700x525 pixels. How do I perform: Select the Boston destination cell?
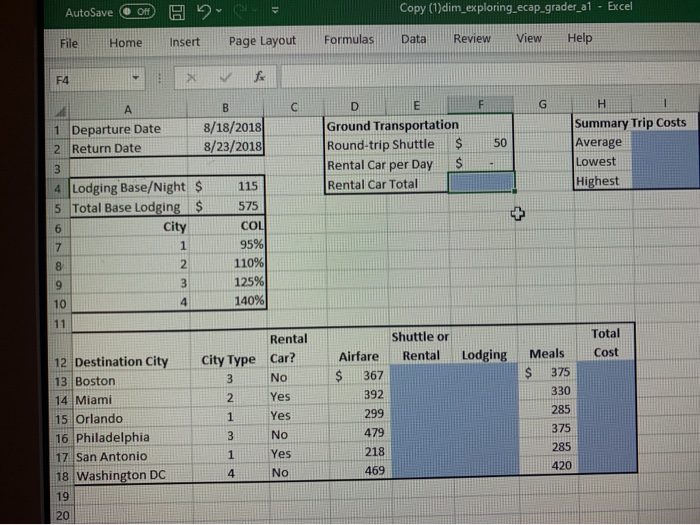[x=132, y=381]
